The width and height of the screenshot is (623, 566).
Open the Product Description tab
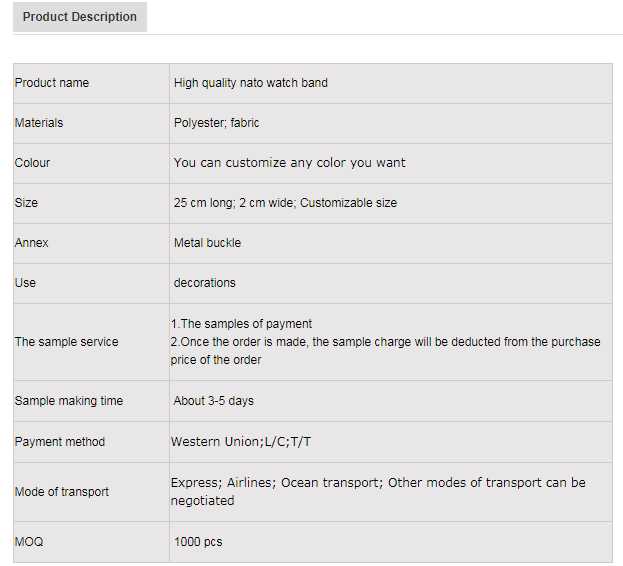coord(80,17)
